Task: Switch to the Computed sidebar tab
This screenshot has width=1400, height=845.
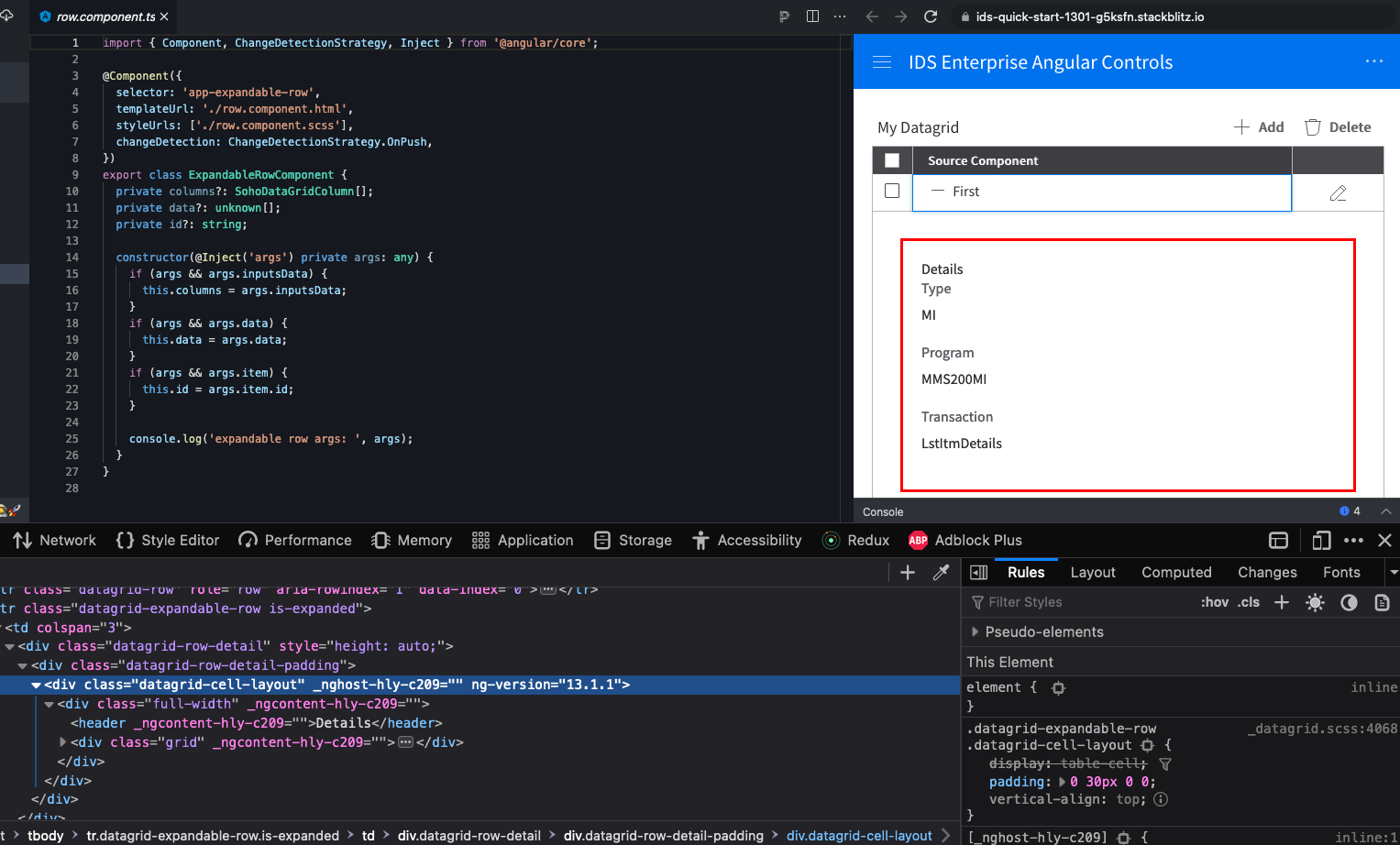Action: click(1176, 573)
